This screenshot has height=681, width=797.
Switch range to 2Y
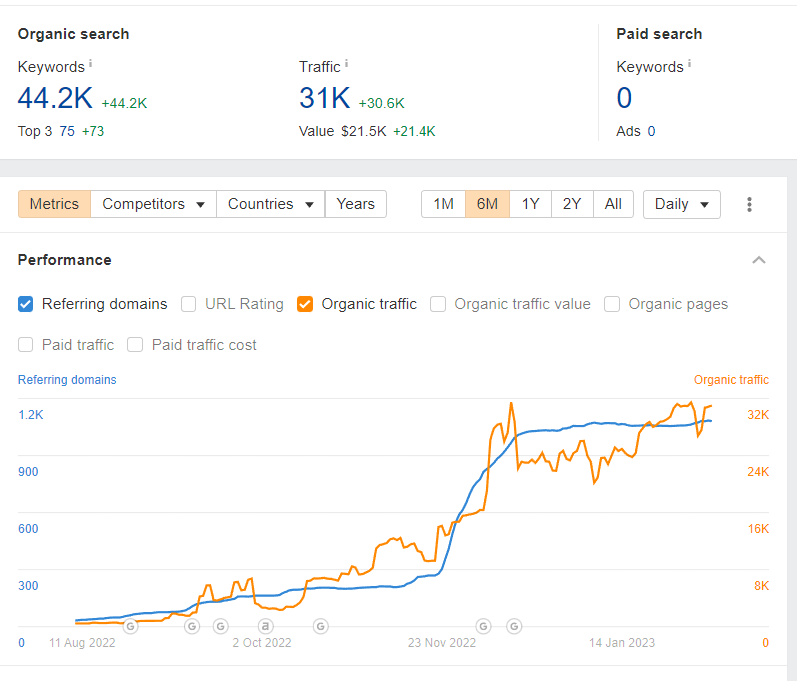(x=572, y=204)
